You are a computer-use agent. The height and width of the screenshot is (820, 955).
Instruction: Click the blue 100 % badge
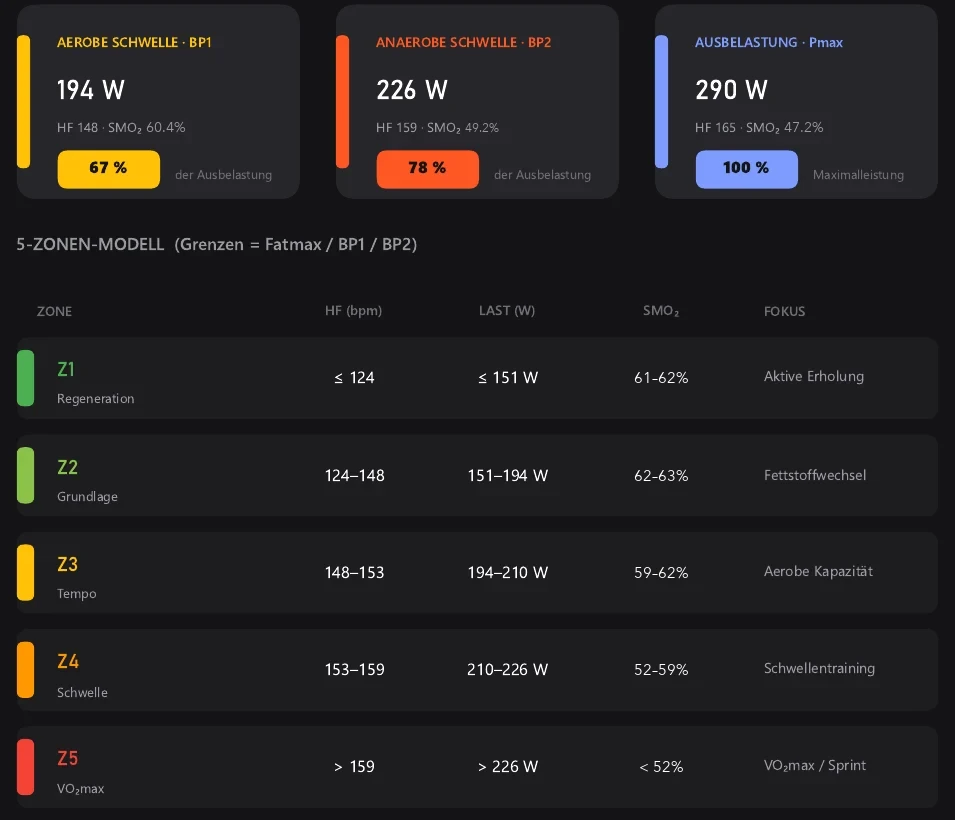coord(747,169)
